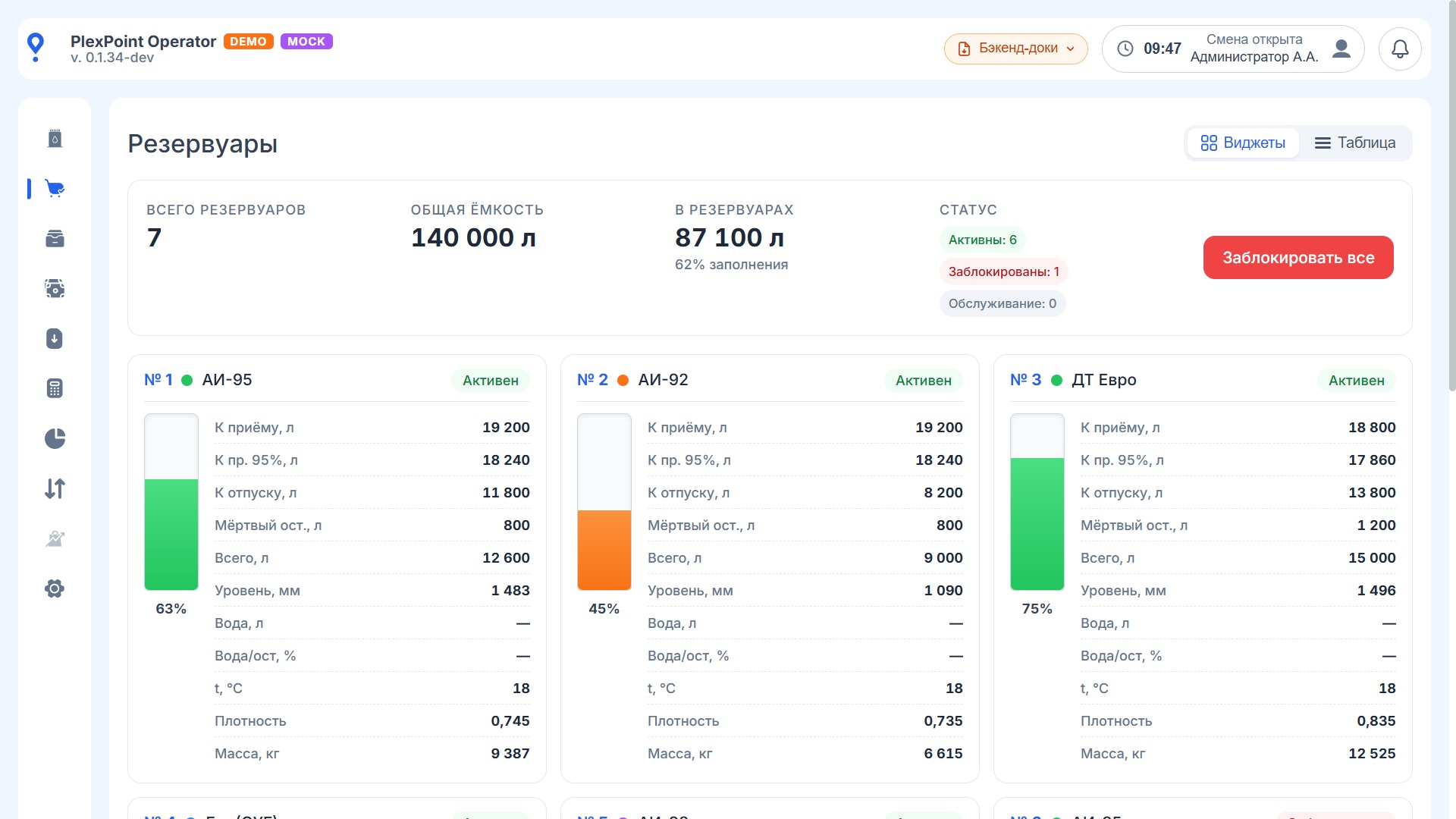Click the ДТ Евро fuel name
The image size is (1456, 819).
coord(1103,380)
